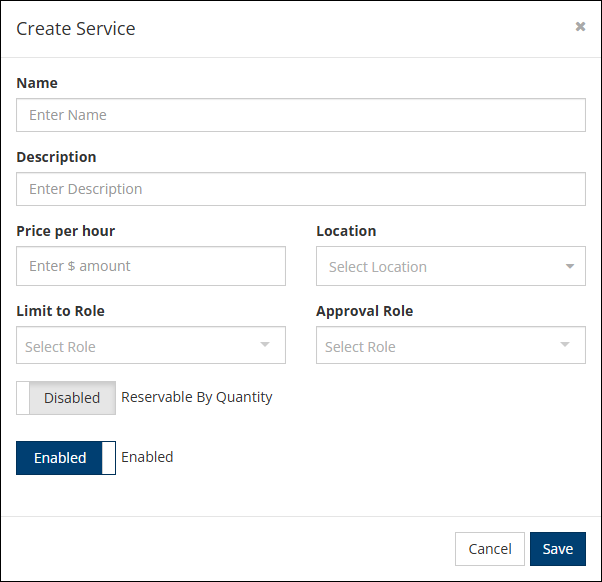
Task: Save the new service
Action: 557,549
